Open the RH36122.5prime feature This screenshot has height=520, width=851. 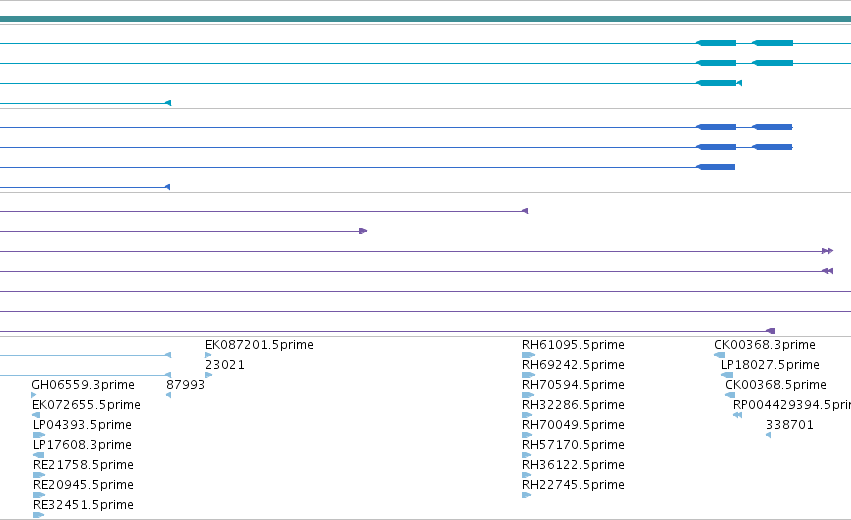coord(573,465)
